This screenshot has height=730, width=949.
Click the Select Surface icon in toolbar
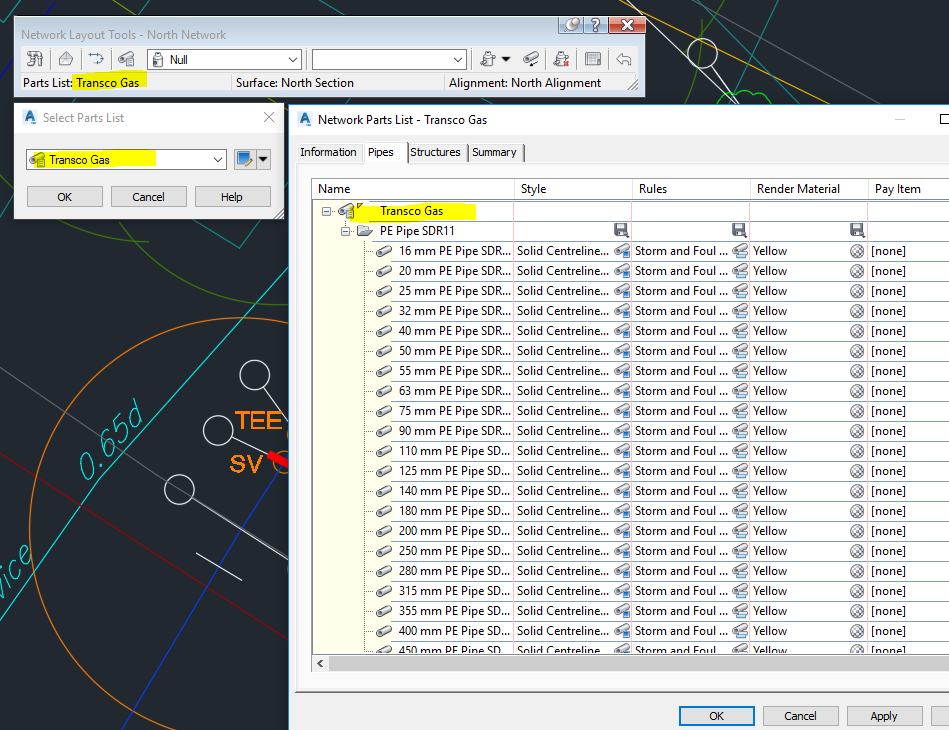(66, 59)
